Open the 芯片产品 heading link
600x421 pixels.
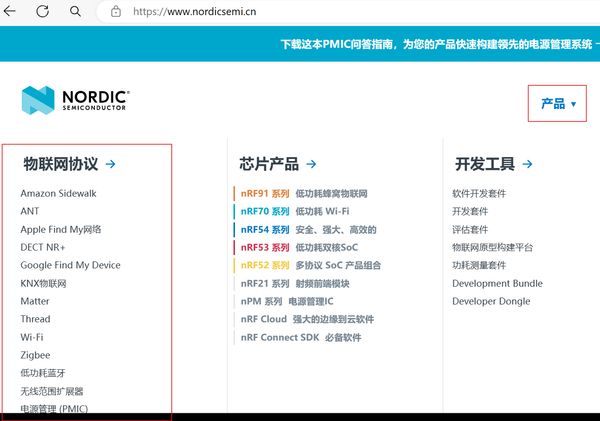click(x=269, y=164)
